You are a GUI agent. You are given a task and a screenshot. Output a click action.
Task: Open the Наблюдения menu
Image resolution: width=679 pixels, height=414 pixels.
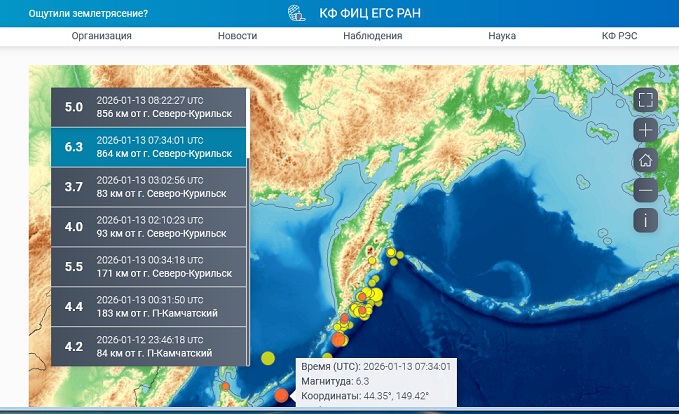tap(372, 36)
